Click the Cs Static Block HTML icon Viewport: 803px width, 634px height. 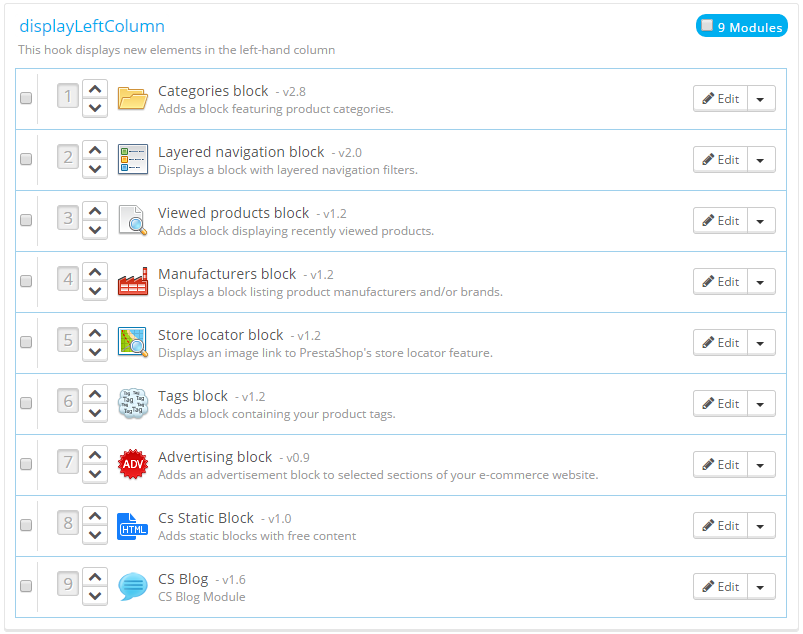[132, 525]
